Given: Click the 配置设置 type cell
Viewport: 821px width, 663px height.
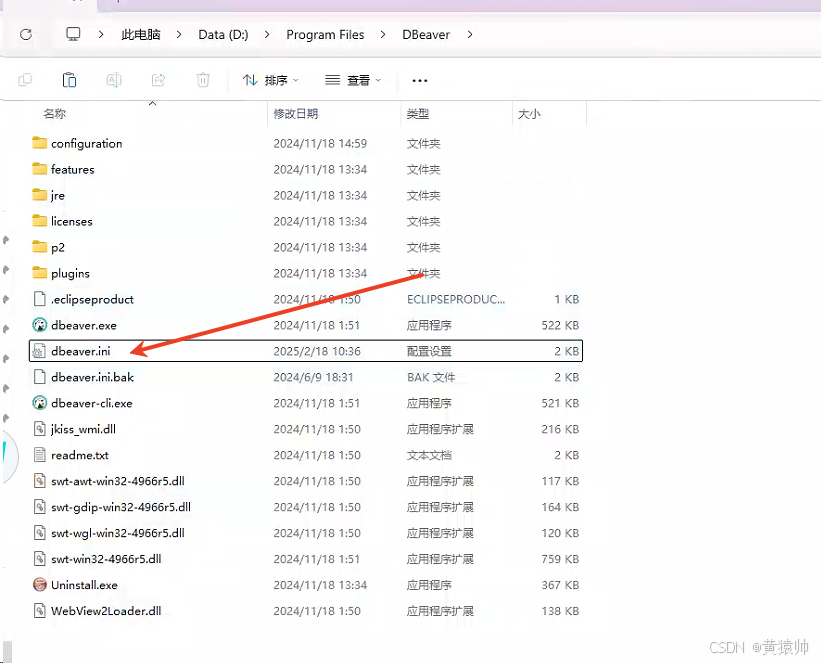Looking at the screenshot, I should [429, 351].
